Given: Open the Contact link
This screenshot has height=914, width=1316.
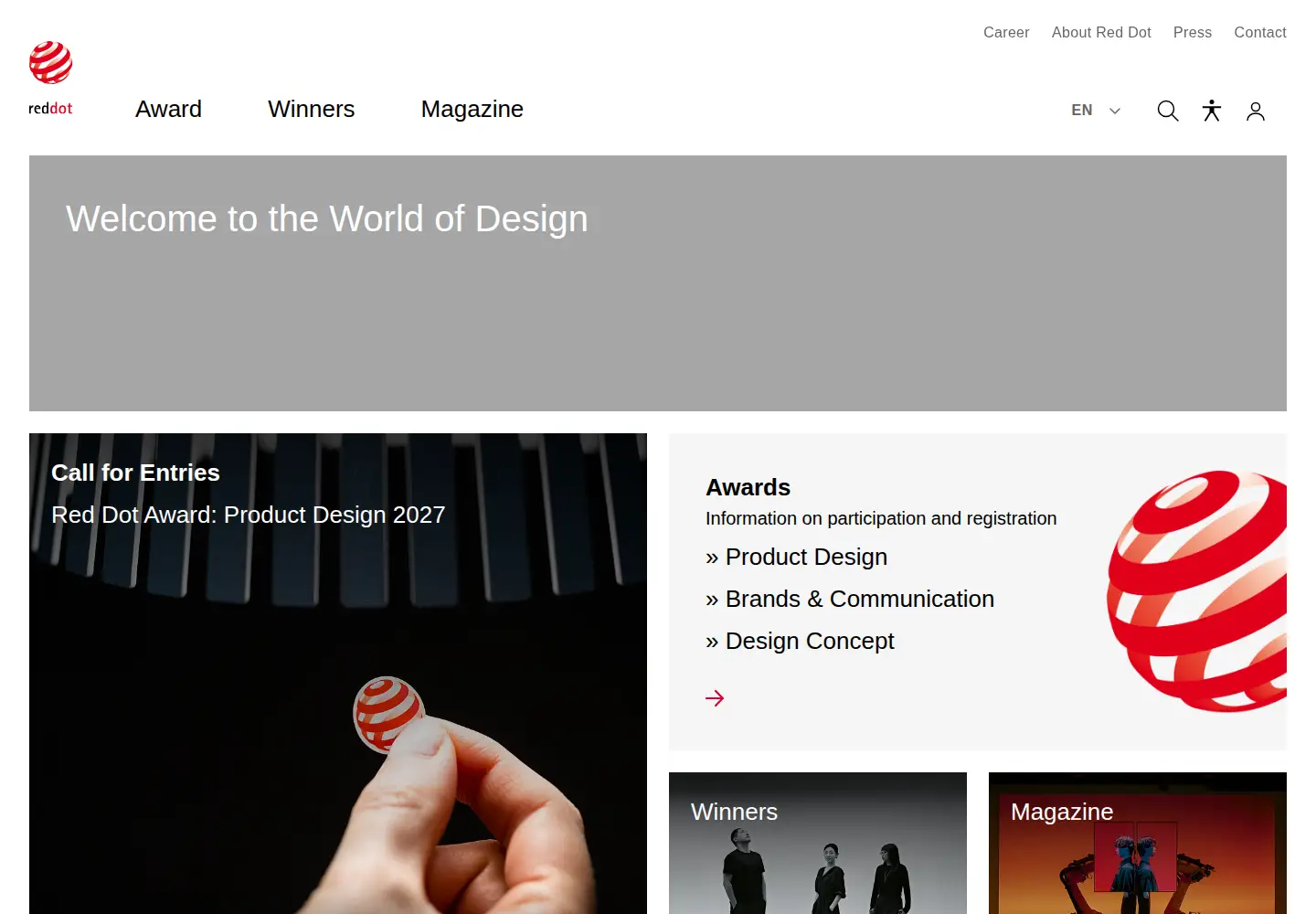Looking at the screenshot, I should coord(1260,32).
